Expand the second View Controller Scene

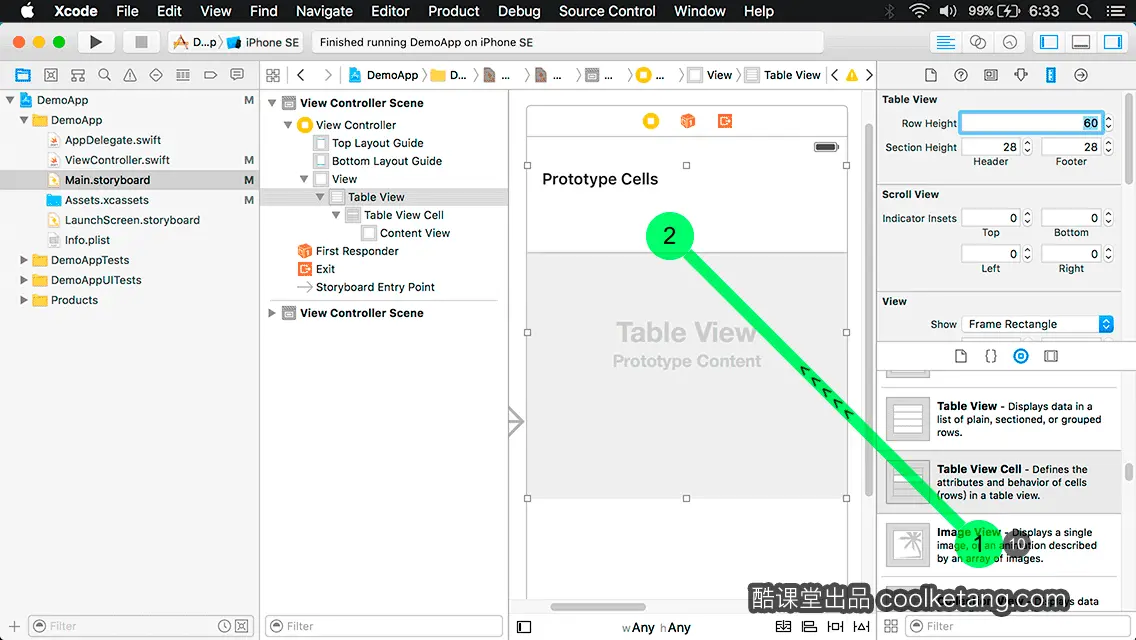(x=272, y=313)
